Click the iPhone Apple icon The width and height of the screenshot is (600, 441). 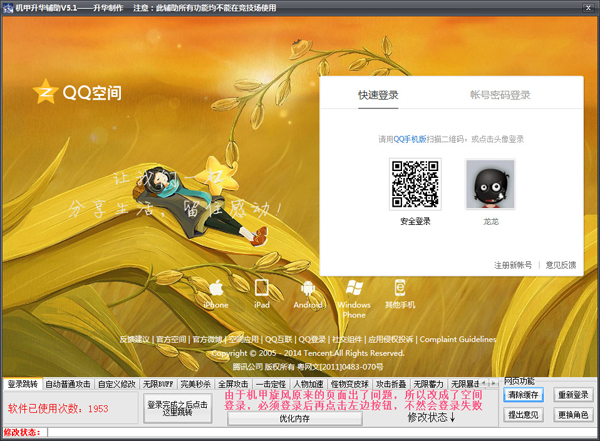[x=216, y=288]
